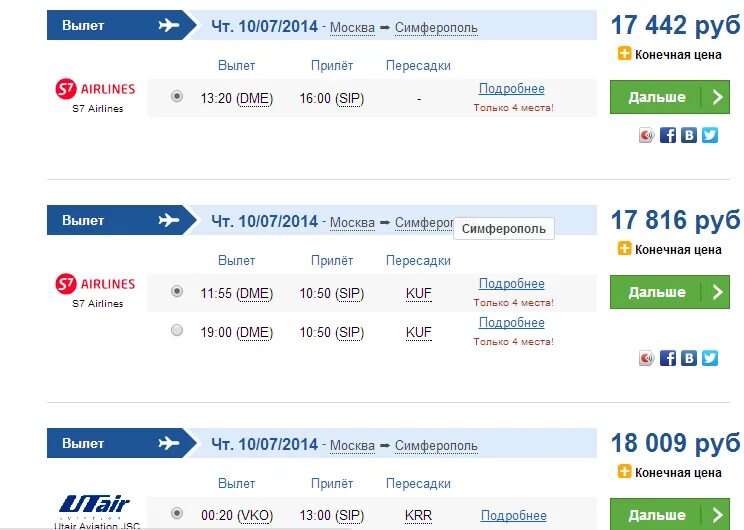Share first flight on Facebook

click(668, 135)
